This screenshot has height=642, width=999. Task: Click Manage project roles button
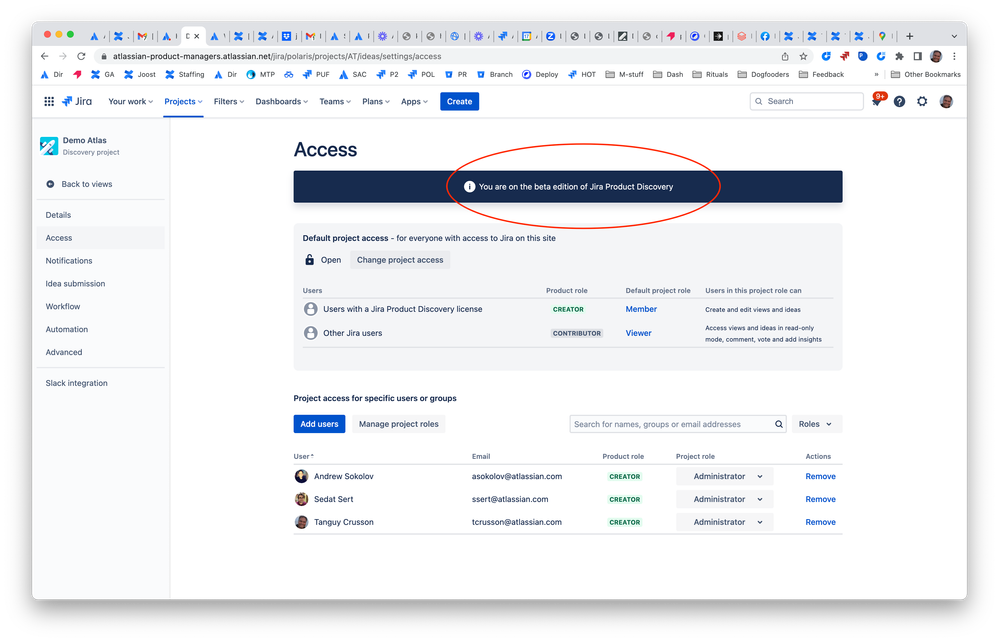pyautogui.click(x=399, y=424)
